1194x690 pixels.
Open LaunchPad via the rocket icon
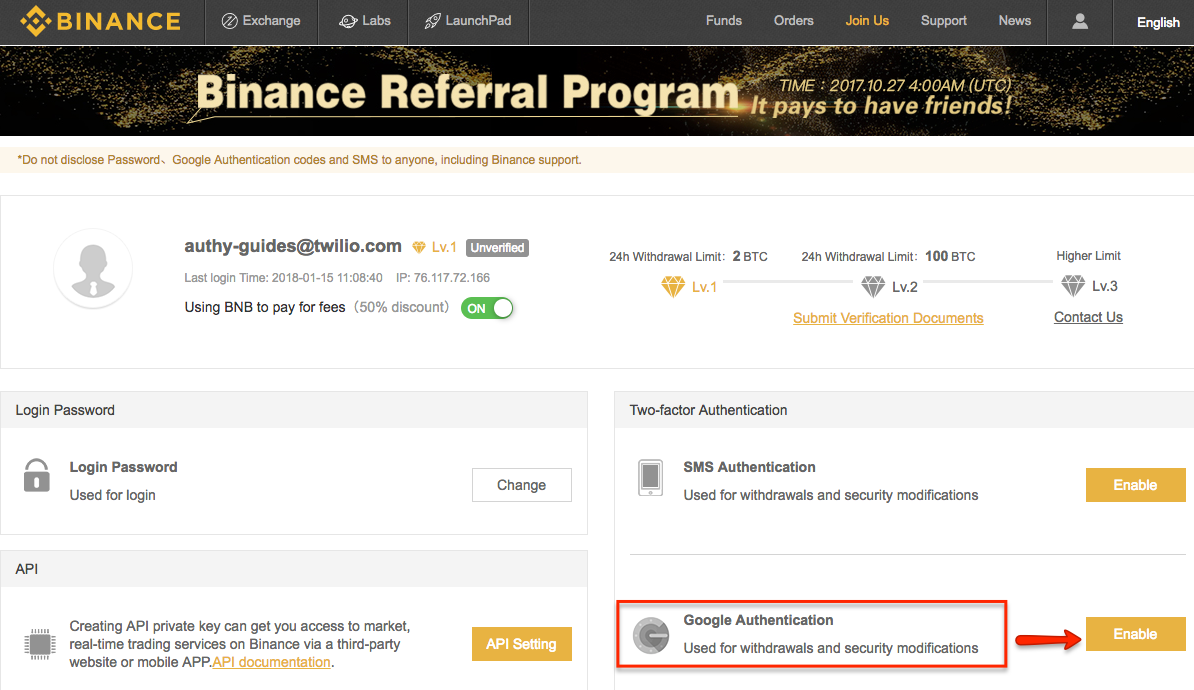click(430, 20)
